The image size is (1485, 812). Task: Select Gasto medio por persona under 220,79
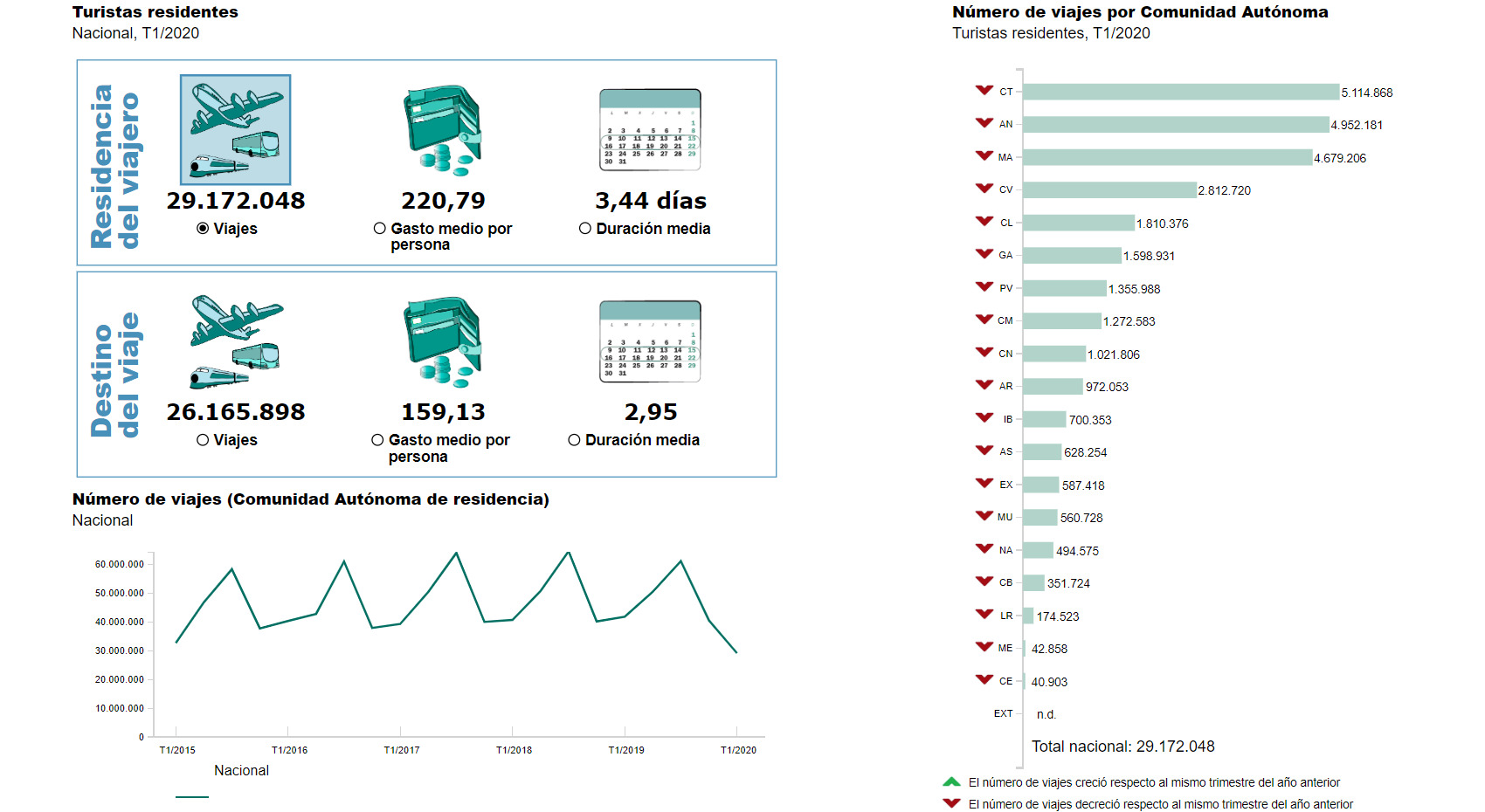pos(380,229)
